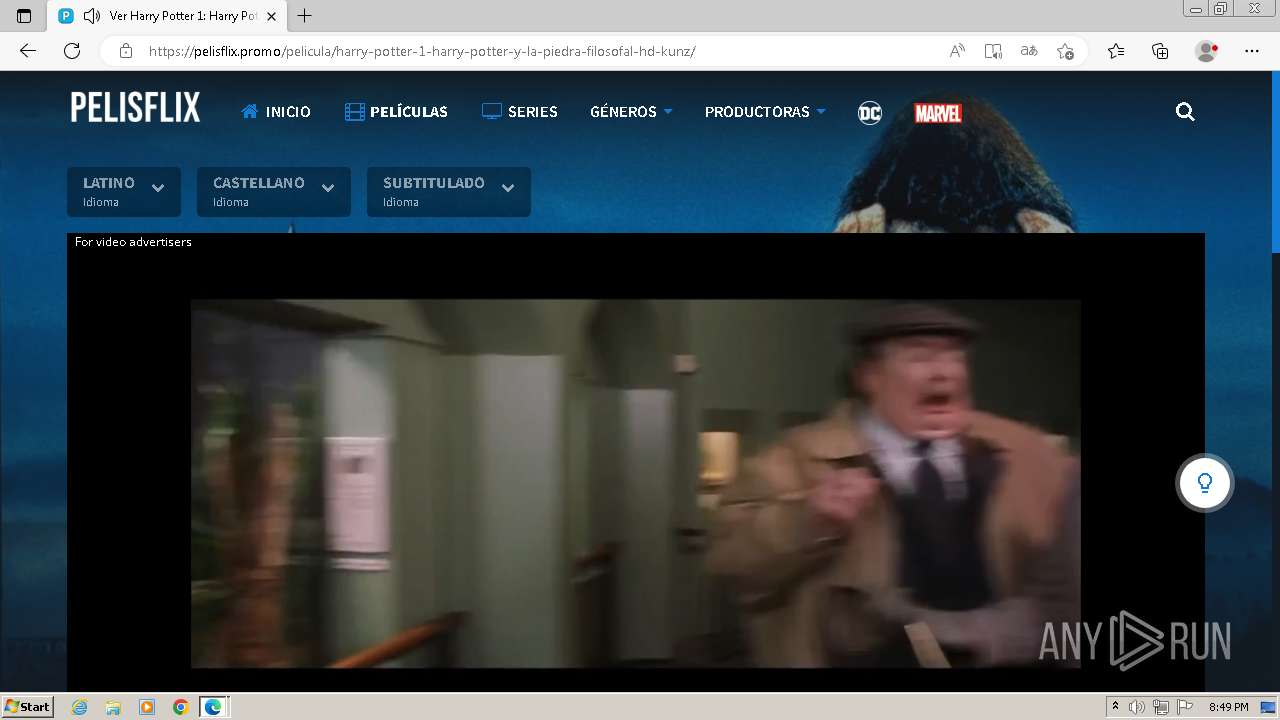This screenshot has height=720, width=1280.
Task: Click the browser Back arrow
Action: pyautogui.click(x=28, y=51)
